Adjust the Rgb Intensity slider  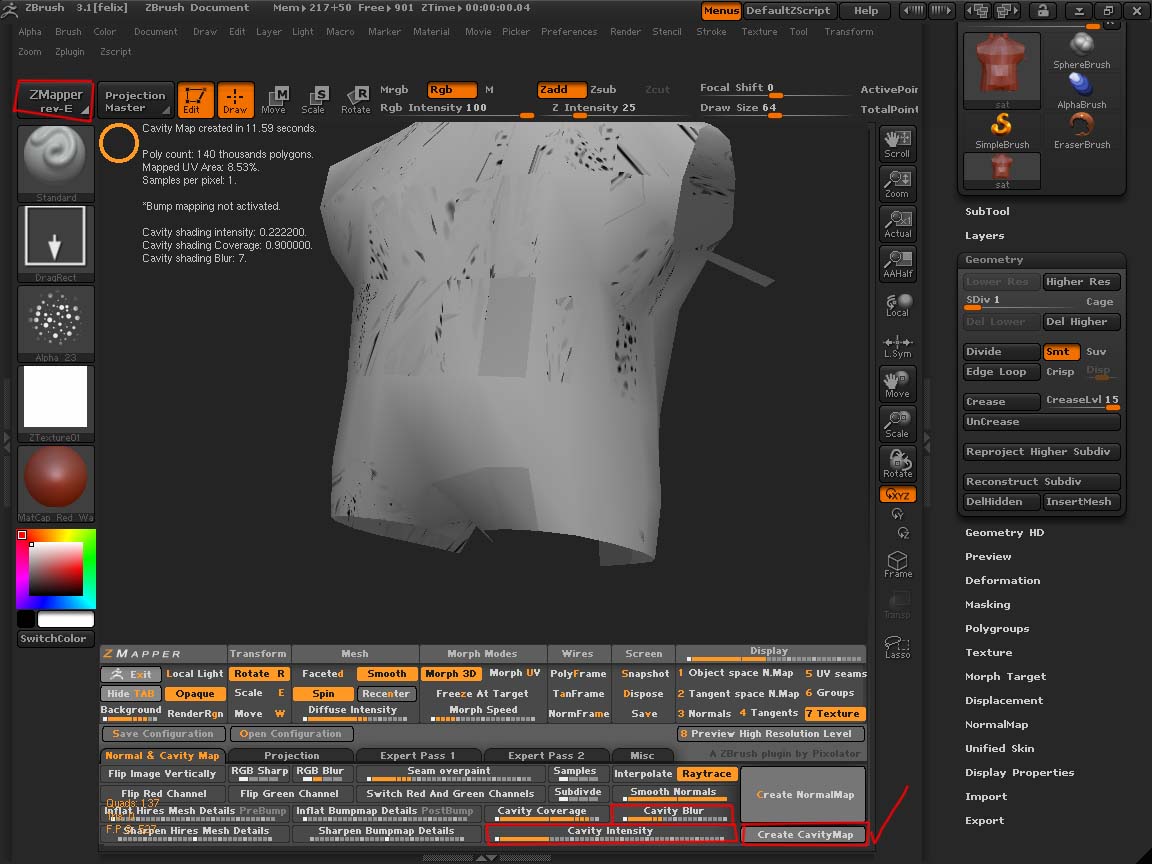[456, 109]
